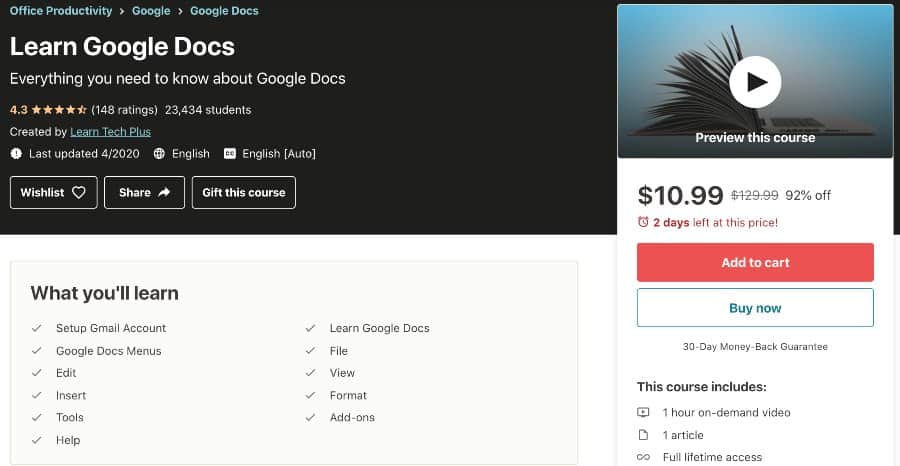Click the $10.99 price
Screen dimensions: 900x466
pyautogui.click(x=680, y=196)
